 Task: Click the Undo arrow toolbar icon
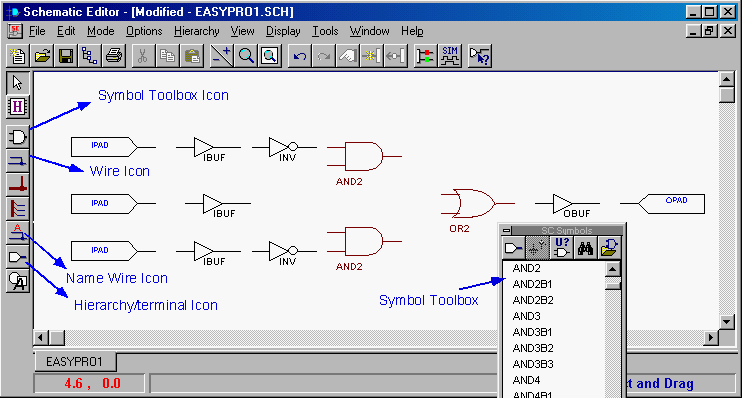pyautogui.click(x=300, y=56)
